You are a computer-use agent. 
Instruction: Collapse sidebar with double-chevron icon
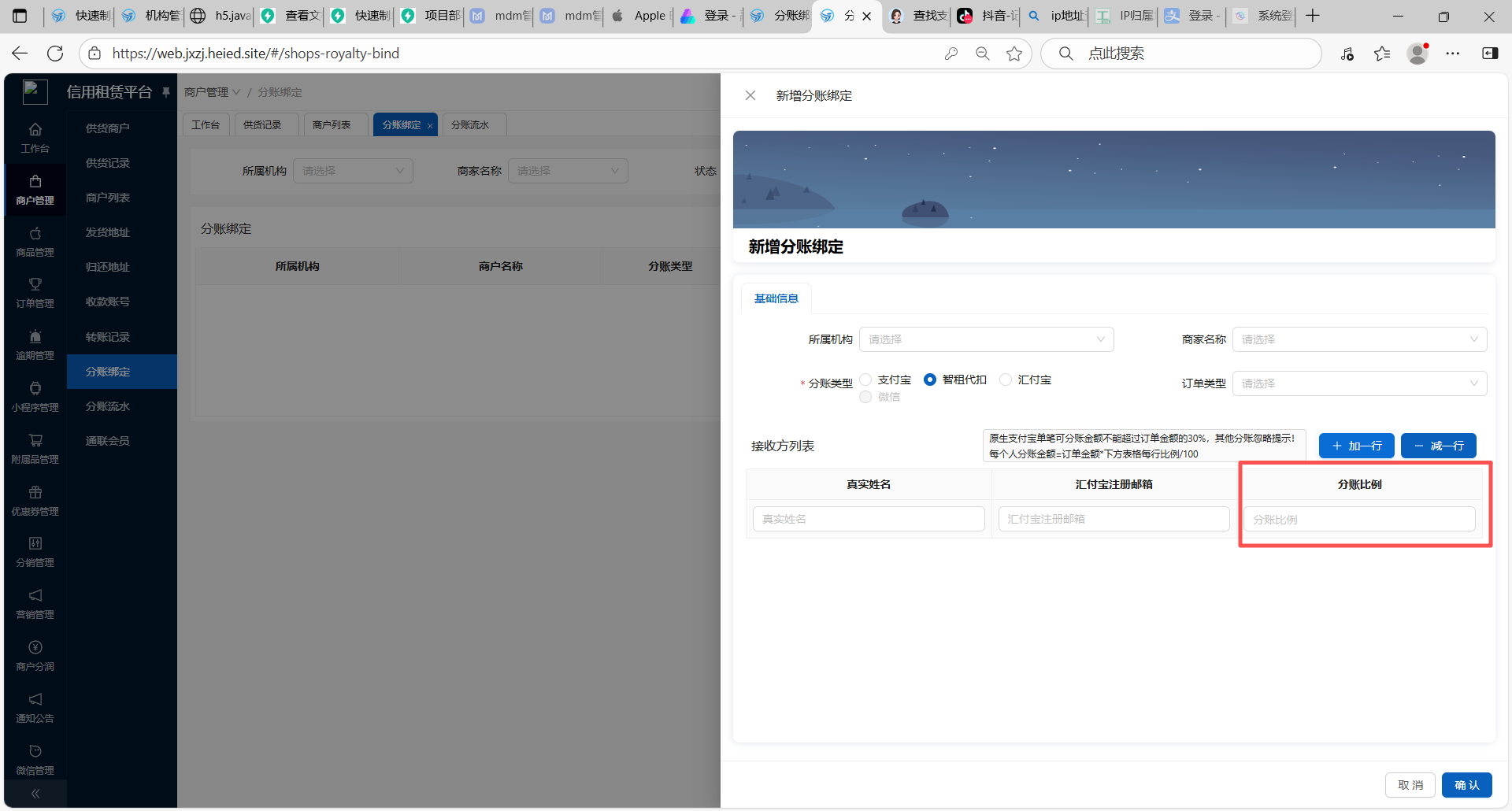click(x=35, y=794)
